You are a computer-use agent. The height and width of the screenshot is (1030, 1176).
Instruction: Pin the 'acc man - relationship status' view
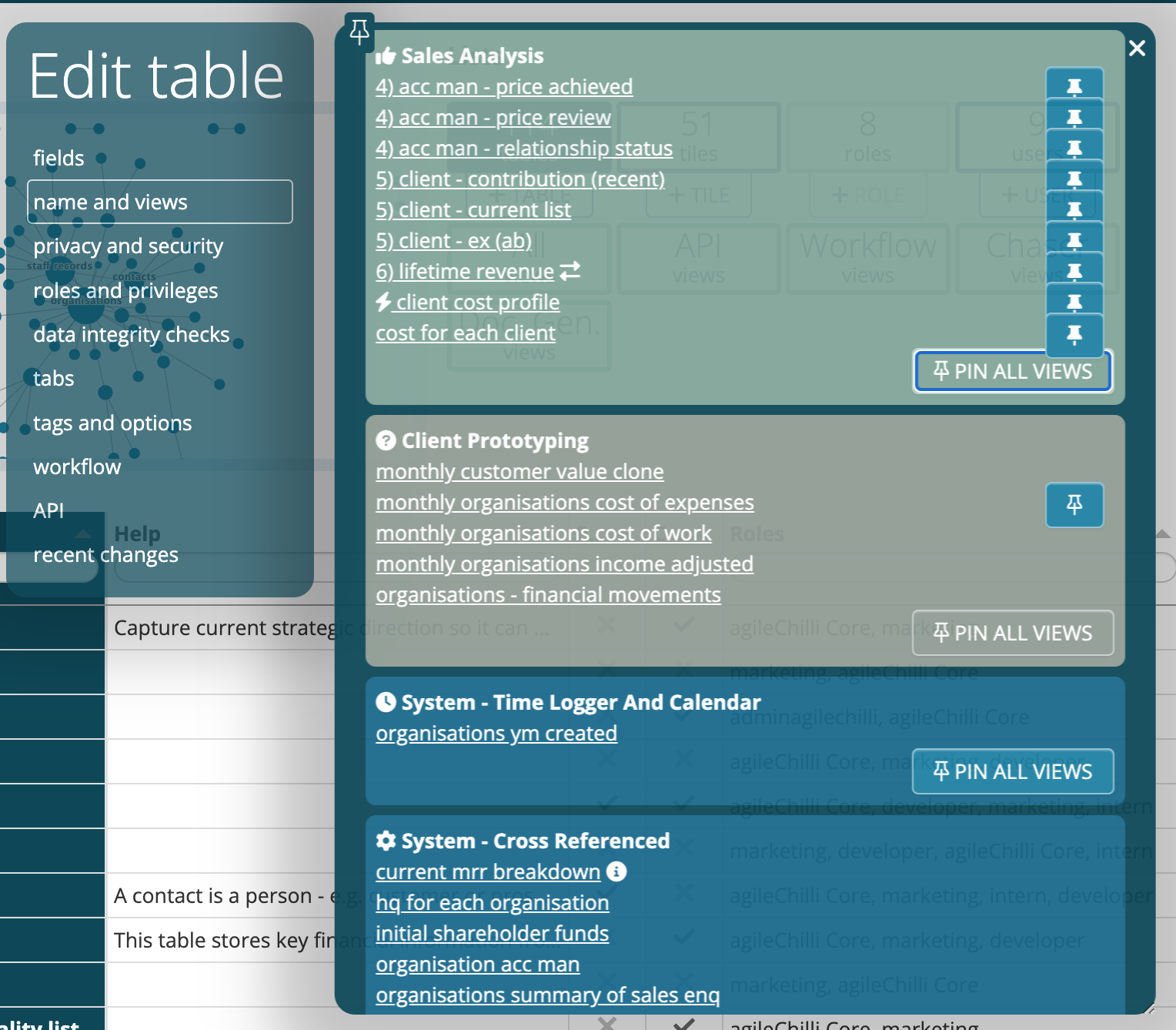(1074, 149)
